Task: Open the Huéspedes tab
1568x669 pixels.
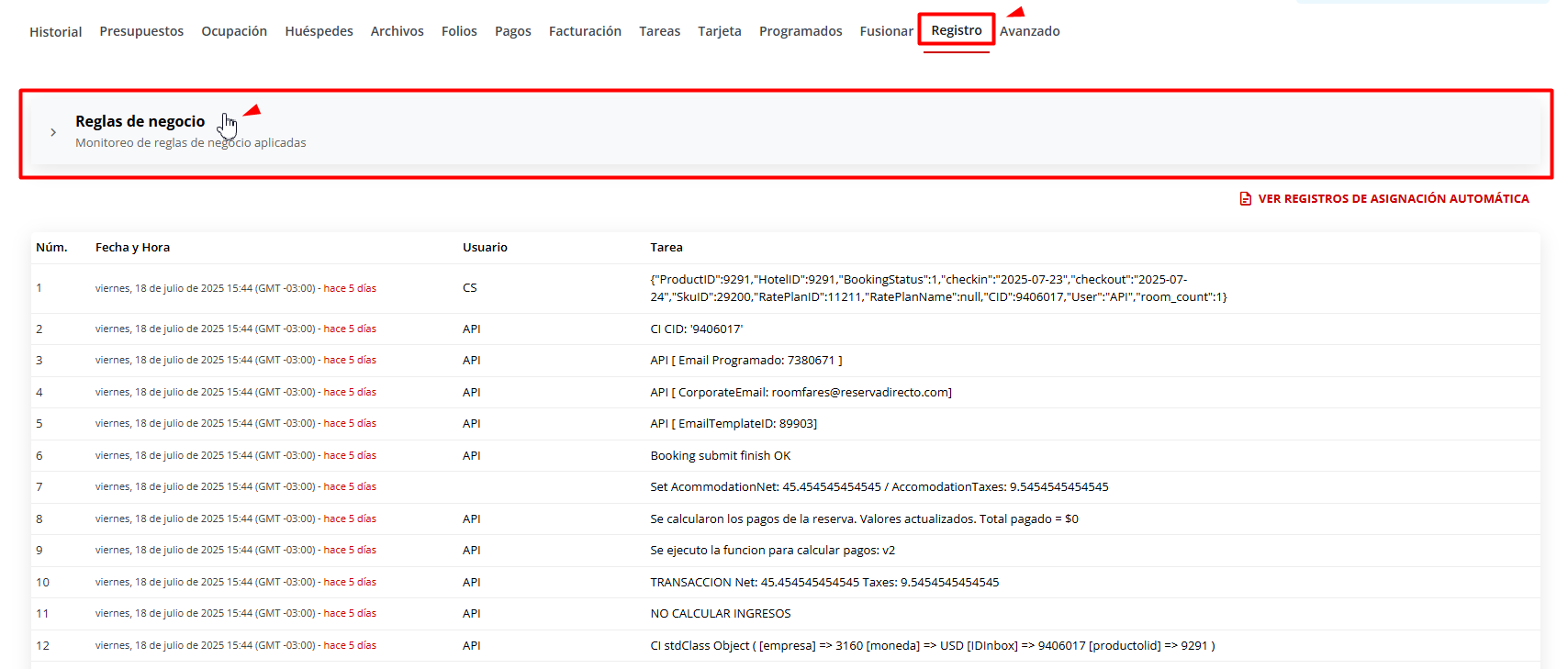Action: coord(319,31)
